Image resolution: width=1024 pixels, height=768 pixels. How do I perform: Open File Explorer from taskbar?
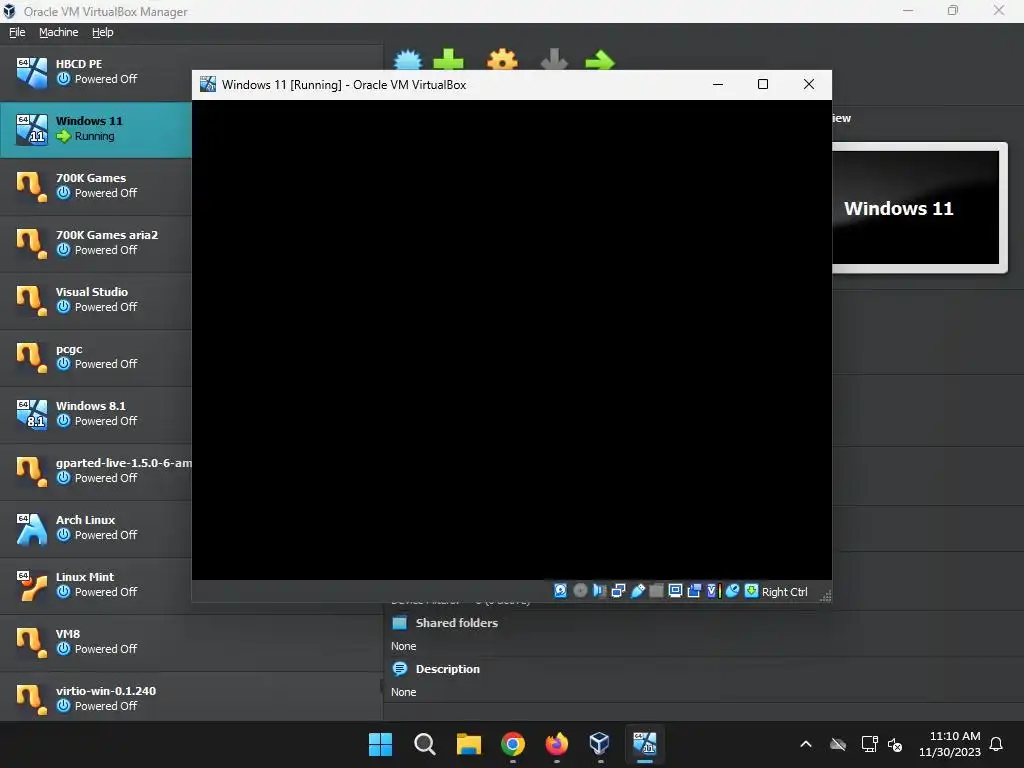(468, 744)
